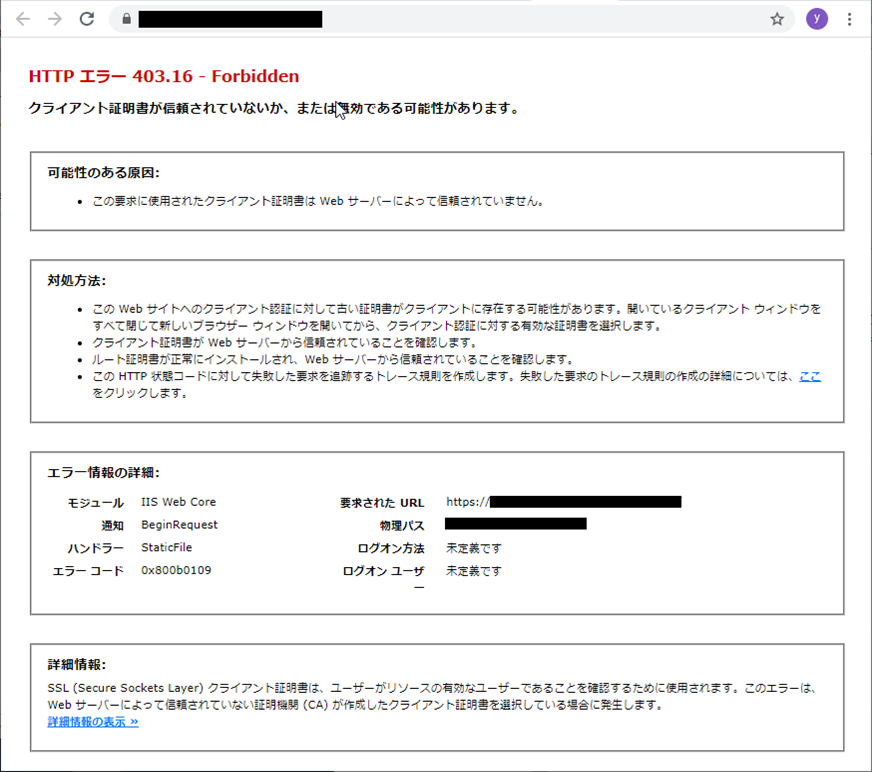This screenshot has width=872, height=772.
Task: Open the 詳細情報の表示 link
Action: [92, 720]
